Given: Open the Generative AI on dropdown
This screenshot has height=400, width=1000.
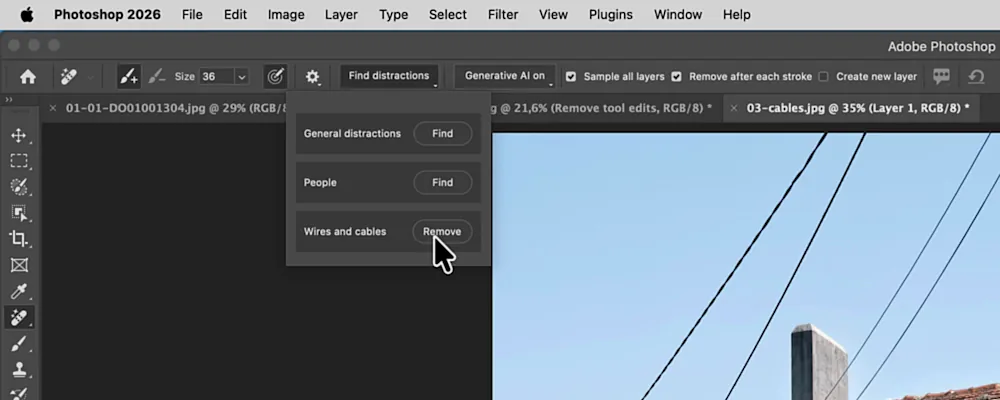Looking at the screenshot, I should 505,76.
